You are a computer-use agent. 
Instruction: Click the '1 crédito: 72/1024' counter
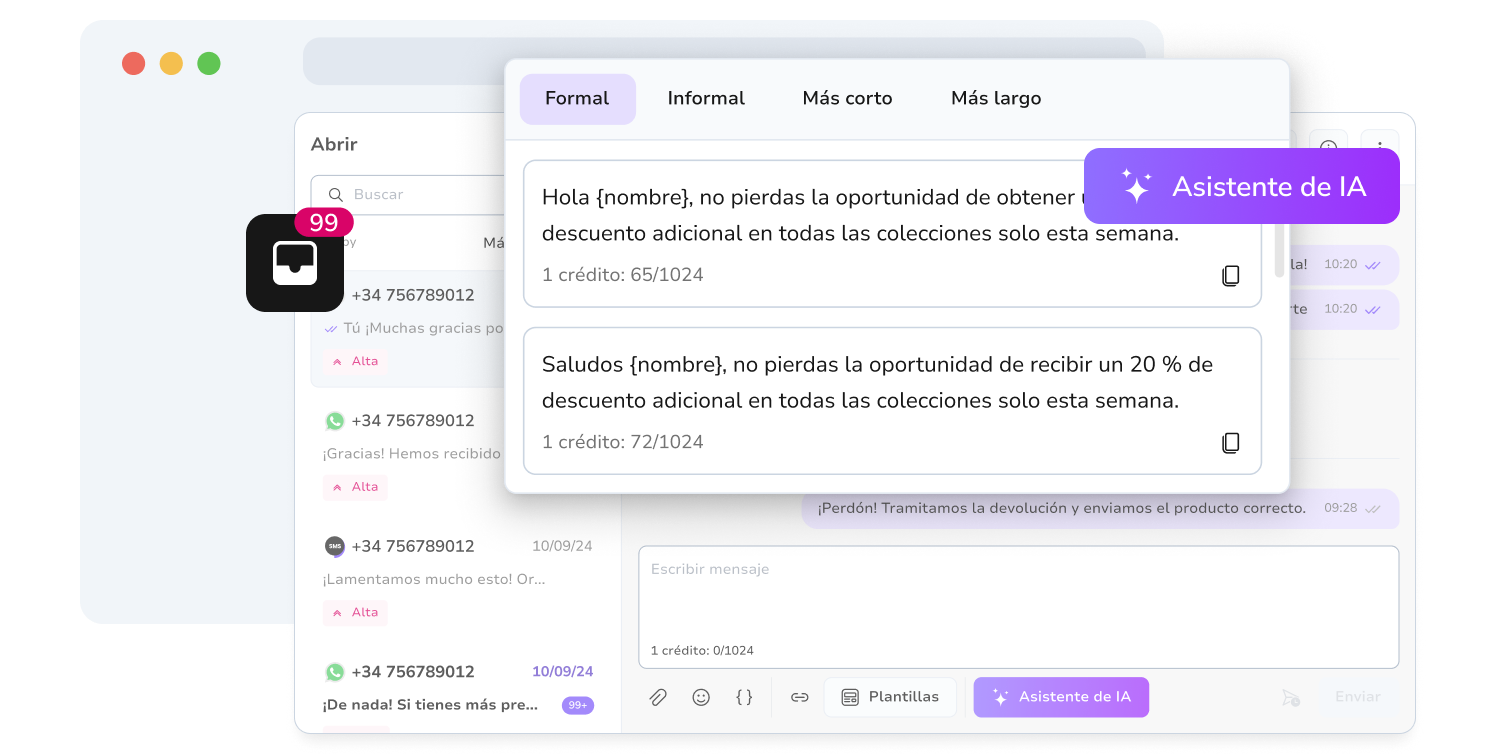(623, 442)
